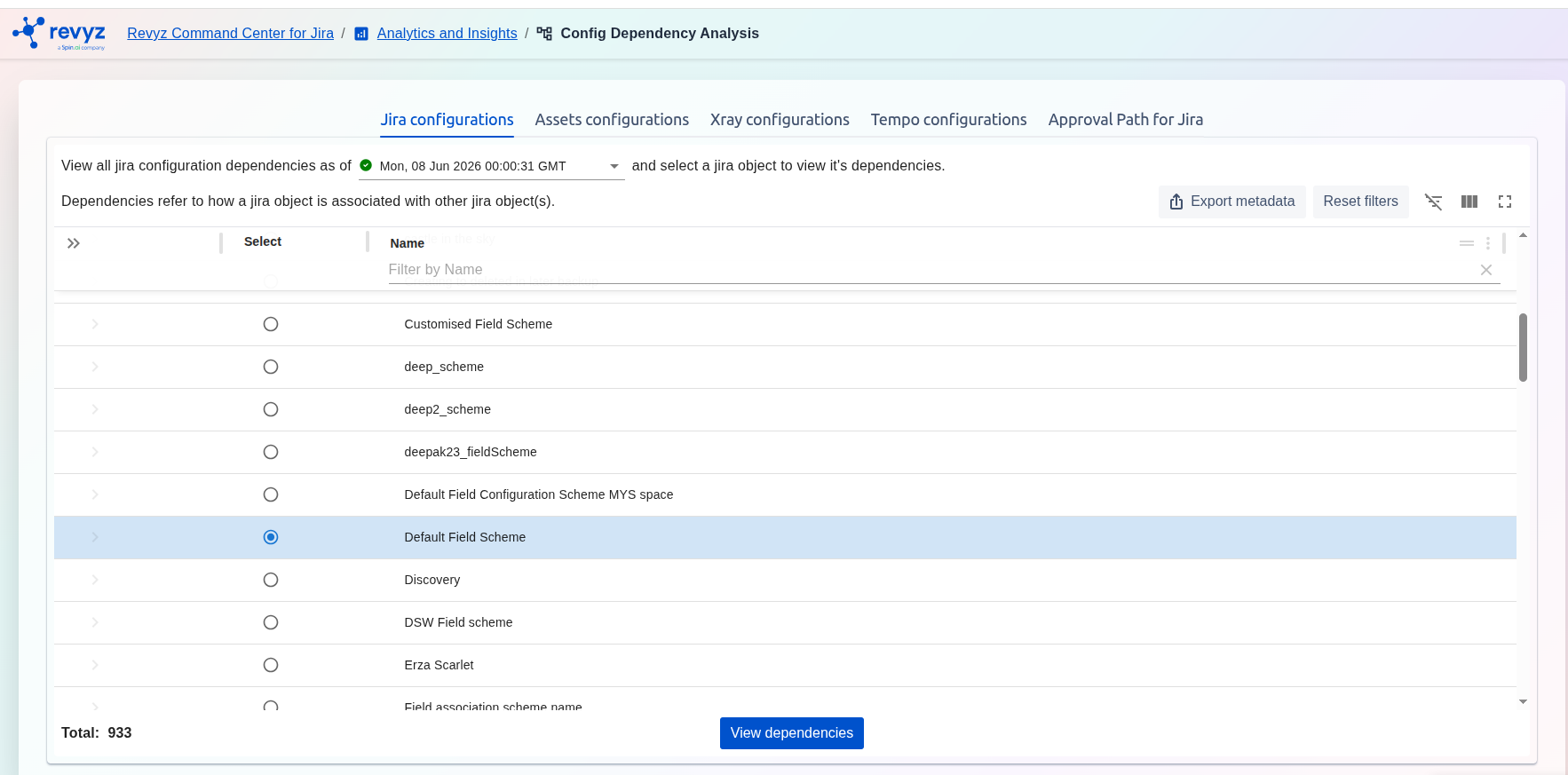Click the Name column drag handle
The height and width of the screenshot is (775, 1568).
[x=1467, y=243]
